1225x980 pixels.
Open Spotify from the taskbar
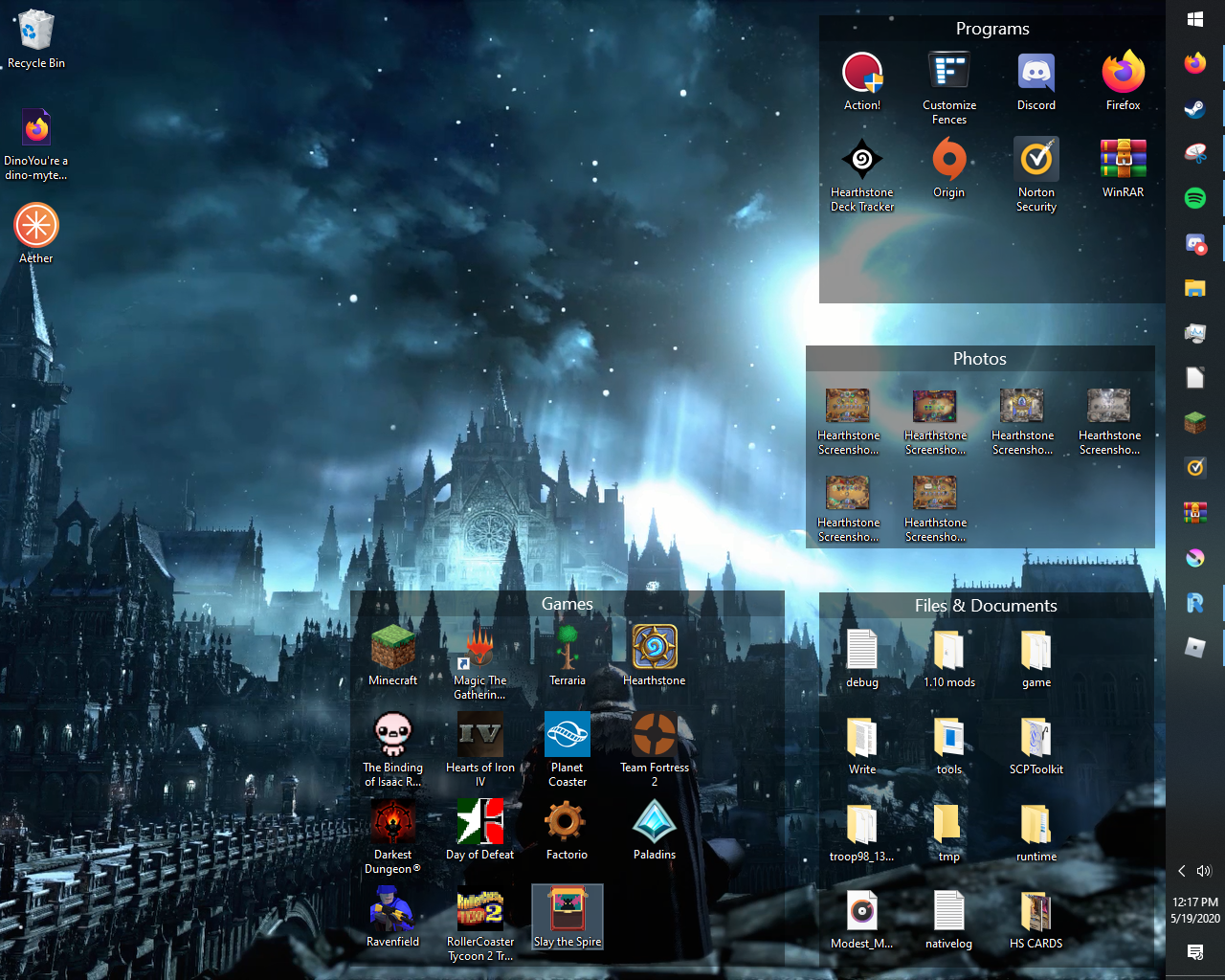pos(1195,198)
